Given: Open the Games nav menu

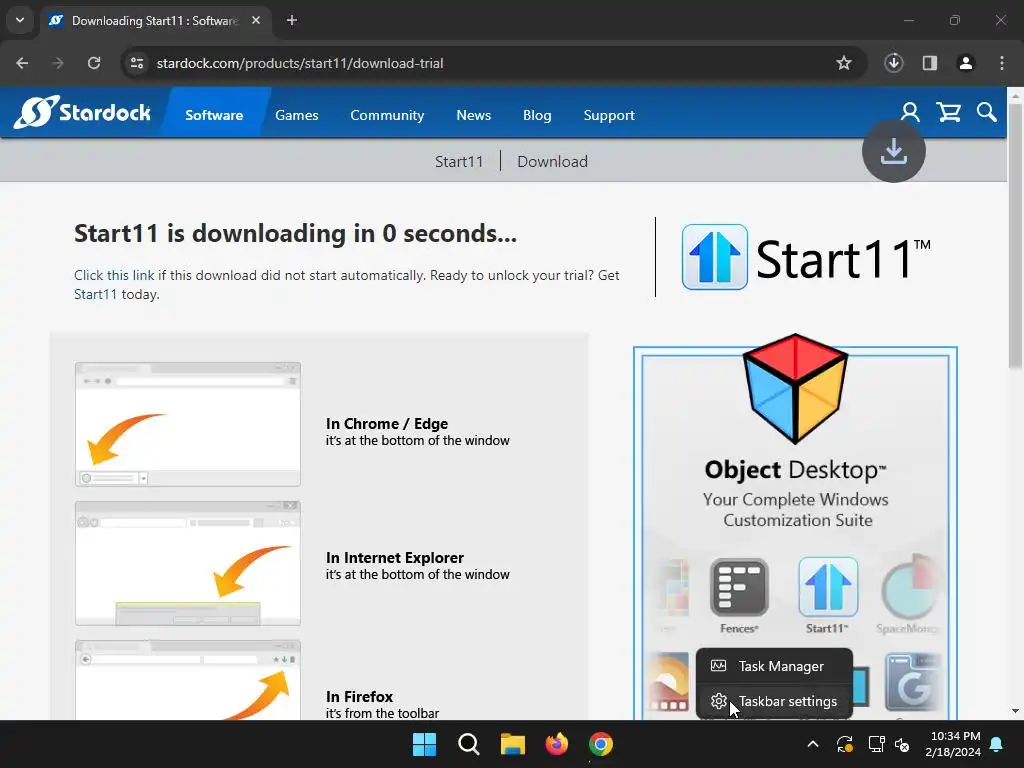Looking at the screenshot, I should coord(296,115).
